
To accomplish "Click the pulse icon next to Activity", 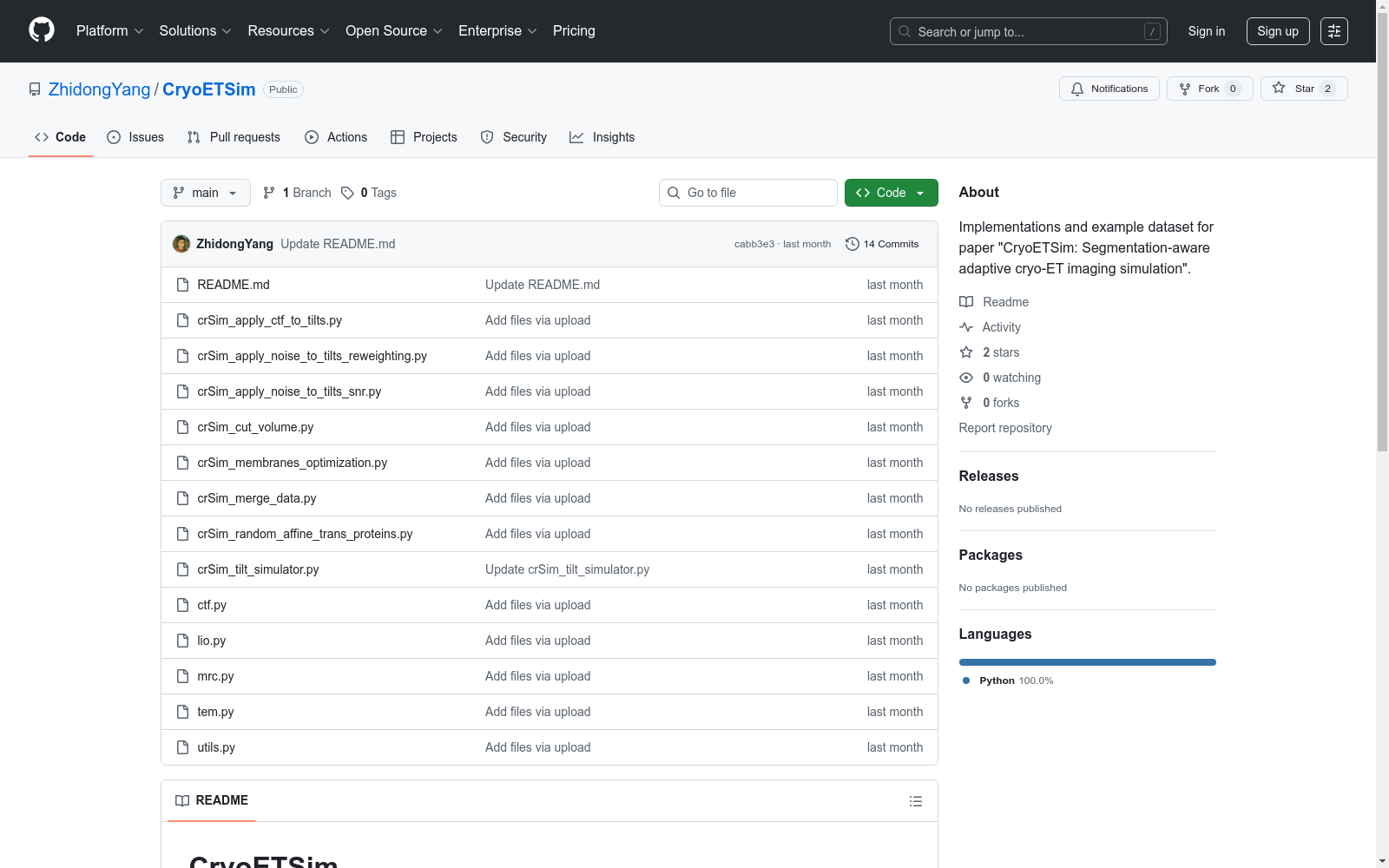I will pyautogui.click(x=966, y=327).
